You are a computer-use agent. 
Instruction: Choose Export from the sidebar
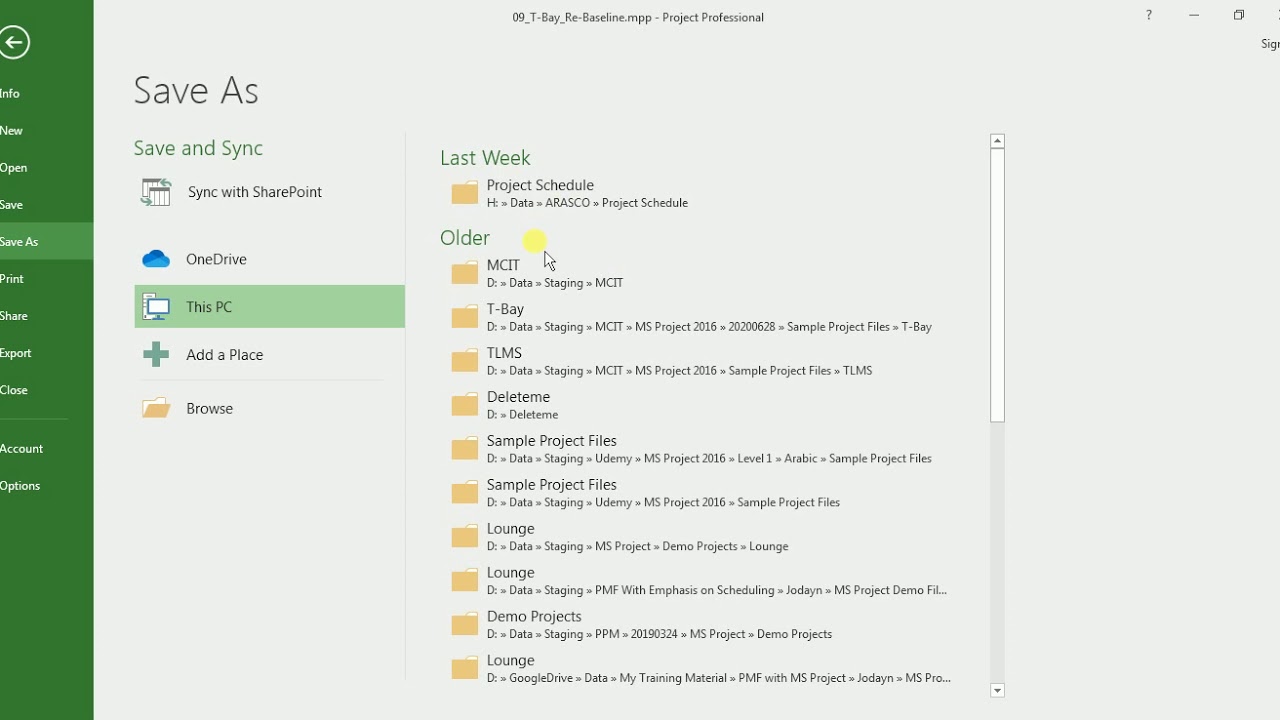click(x=16, y=353)
